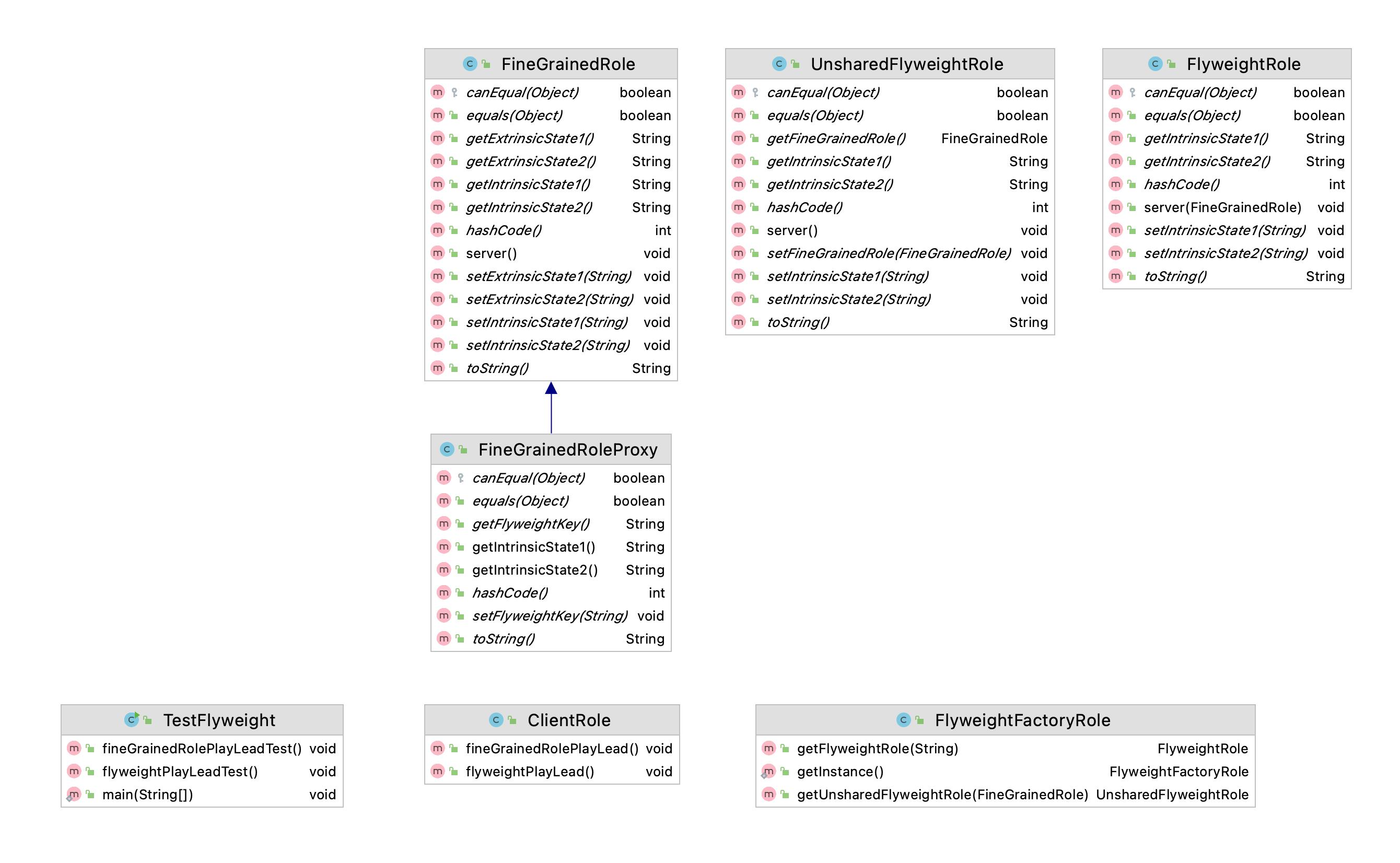Click fineGrainedRolePlayLeadTest() in TestFlyweight
This screenshot has width=1400, height=863.
[202, 748]
